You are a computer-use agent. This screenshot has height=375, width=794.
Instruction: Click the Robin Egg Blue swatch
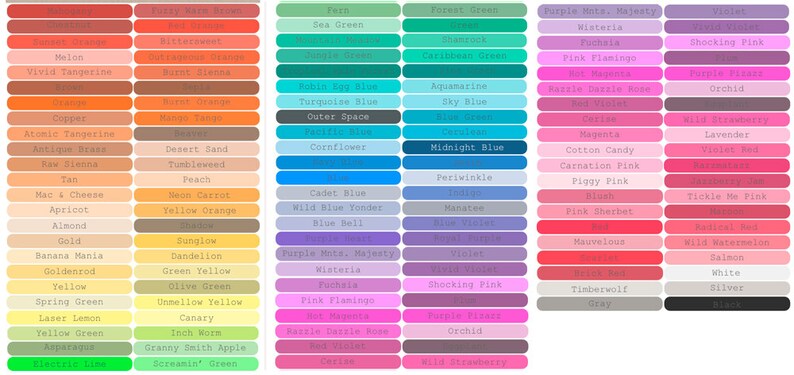coord(338,87)
